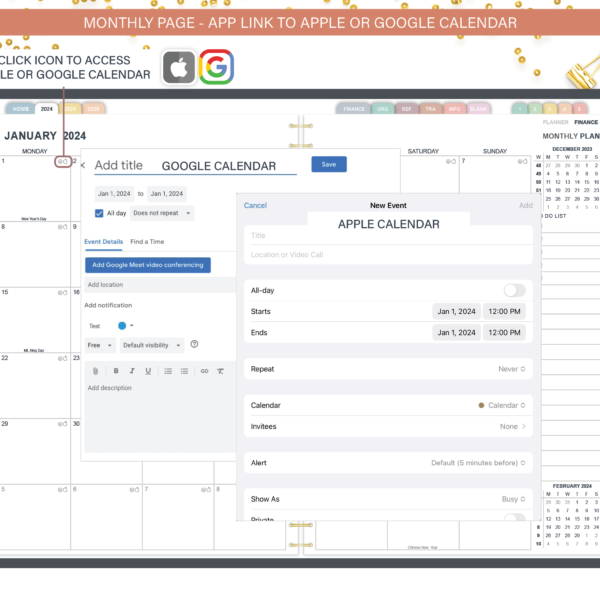This screenshot has width=600, height=600.
Task: Click the Ends date Jan 1, 2024
Action: point(457,333)
